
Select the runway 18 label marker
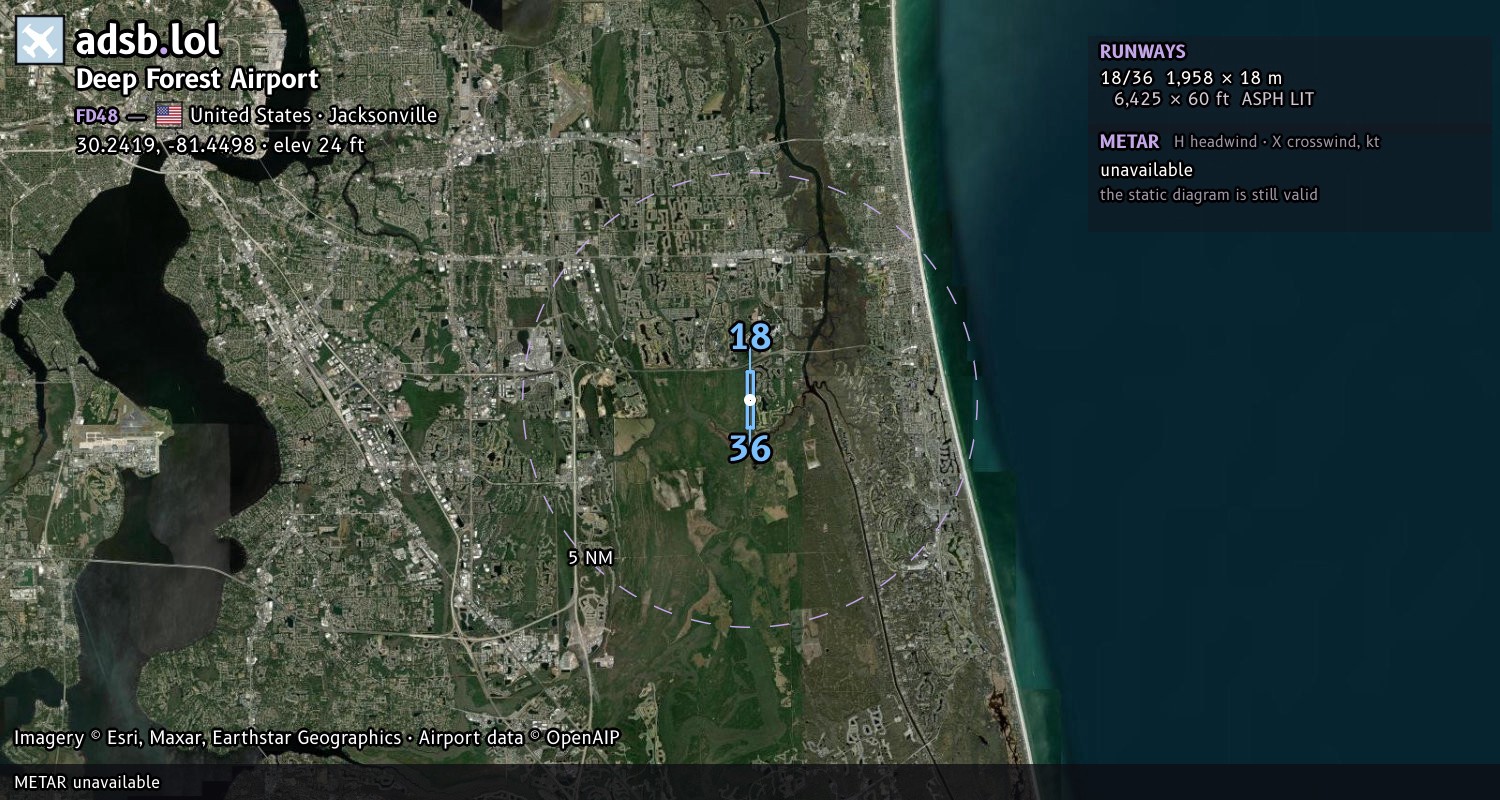(x=750, y=337)
